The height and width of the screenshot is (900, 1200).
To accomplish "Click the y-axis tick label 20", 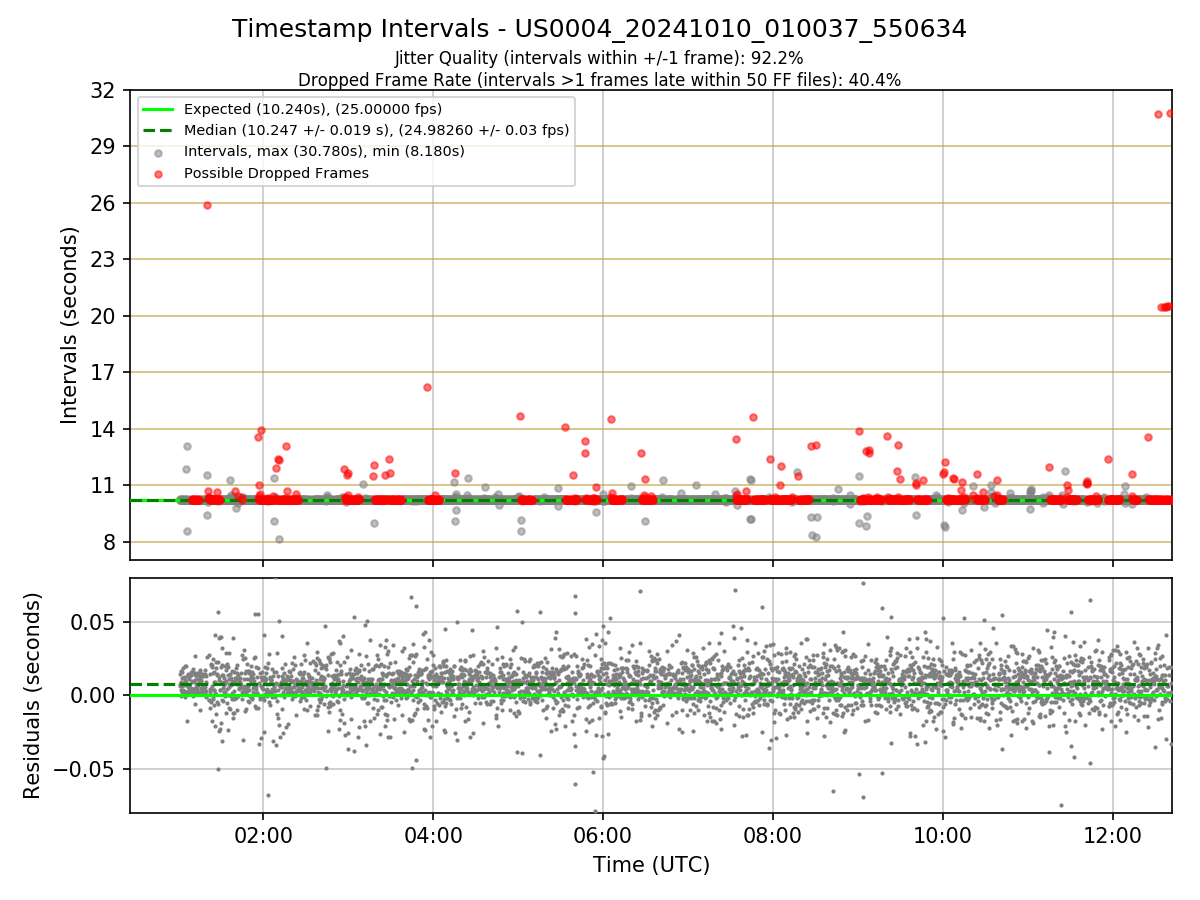I will coord(103,316).
